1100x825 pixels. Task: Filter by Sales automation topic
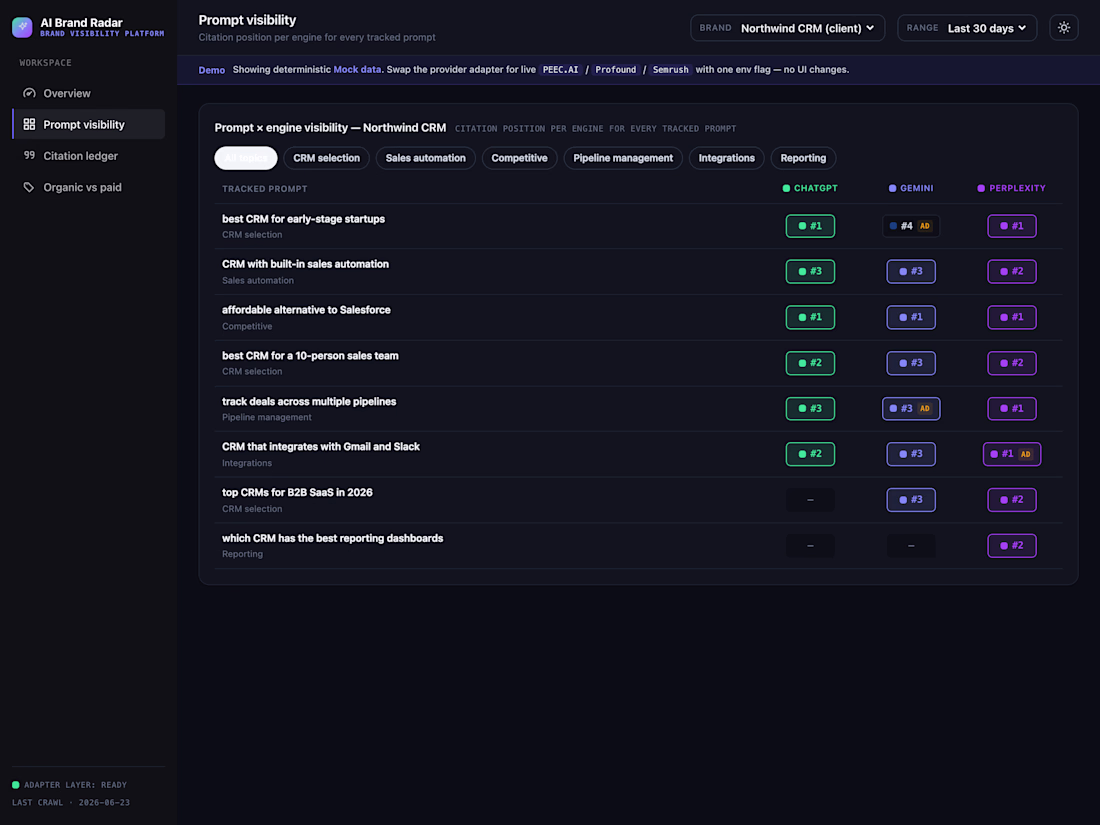tap(425, 158)
